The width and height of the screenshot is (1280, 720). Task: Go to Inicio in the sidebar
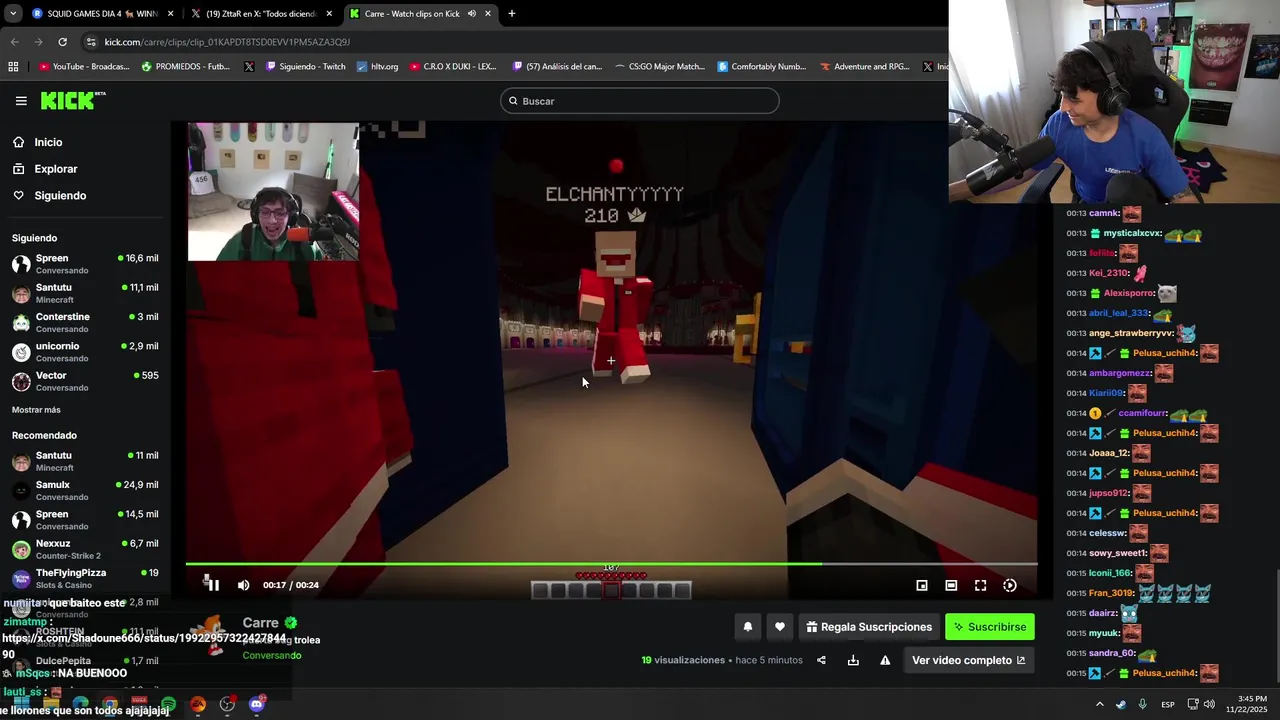click(x=48, y=142)
